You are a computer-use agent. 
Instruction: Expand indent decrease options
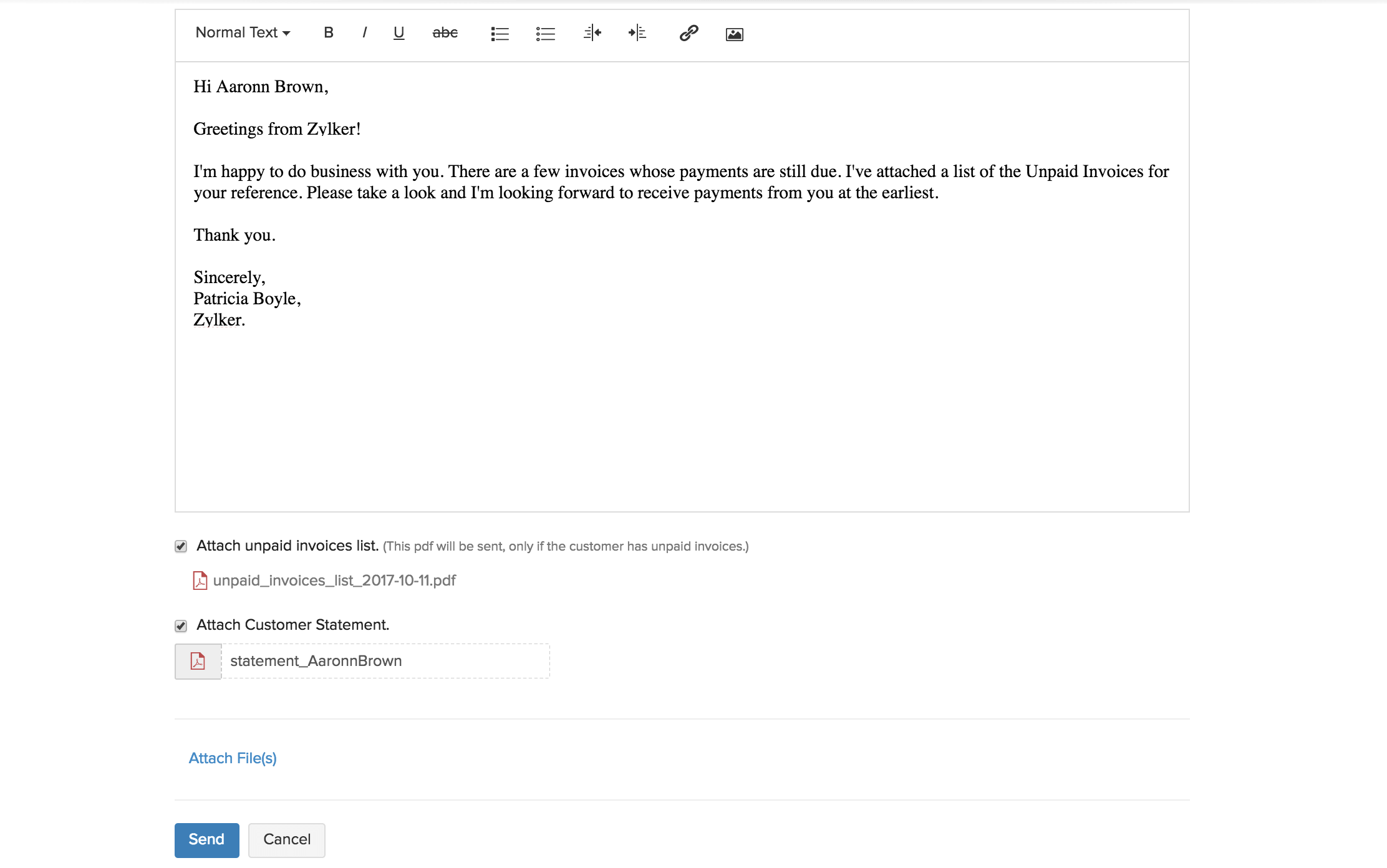click(x=592, y=34)
